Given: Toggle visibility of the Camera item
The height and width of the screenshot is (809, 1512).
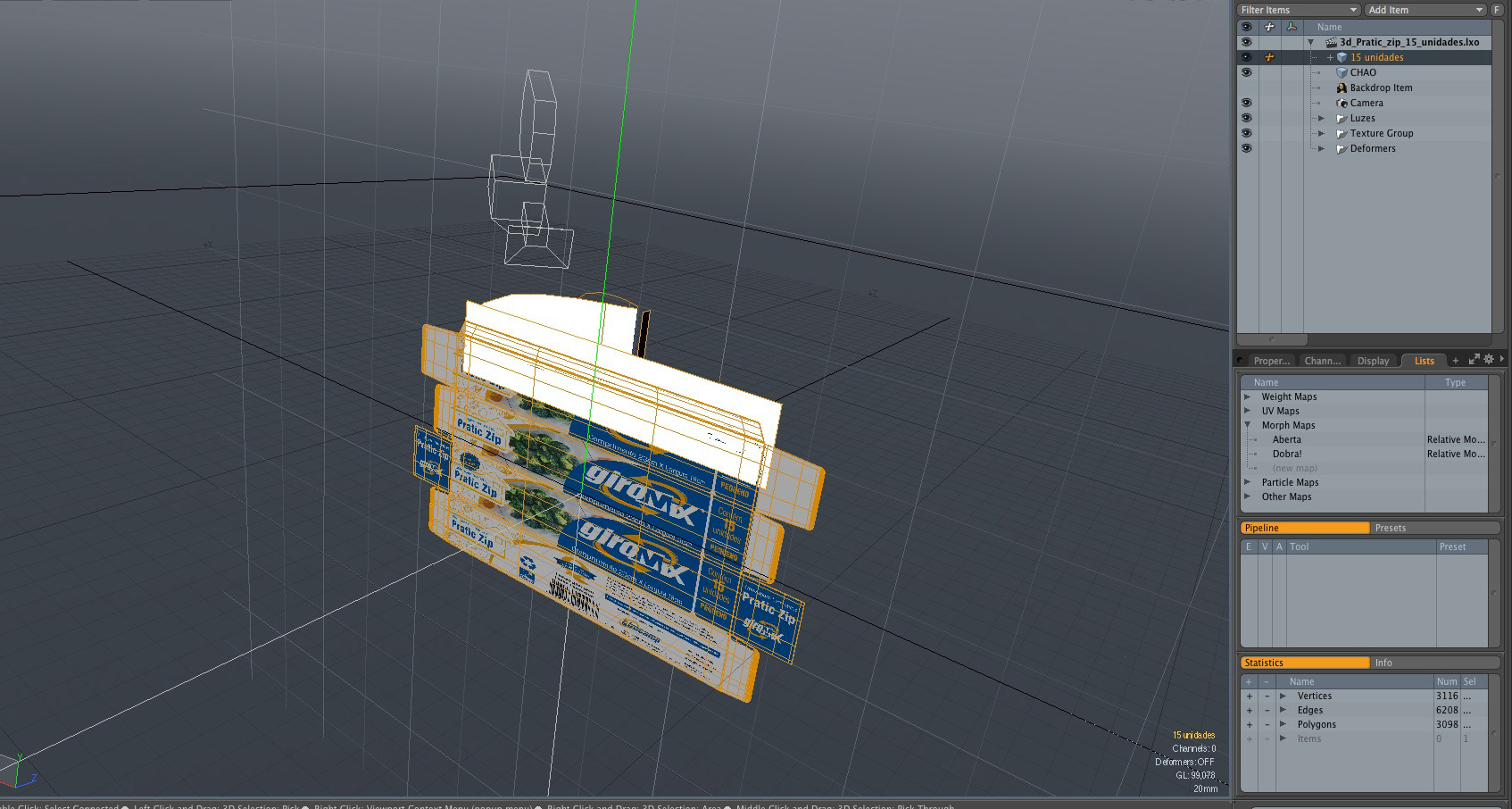Looking at the screenshot, I should pyautogui.click(x=1246, y=103).
